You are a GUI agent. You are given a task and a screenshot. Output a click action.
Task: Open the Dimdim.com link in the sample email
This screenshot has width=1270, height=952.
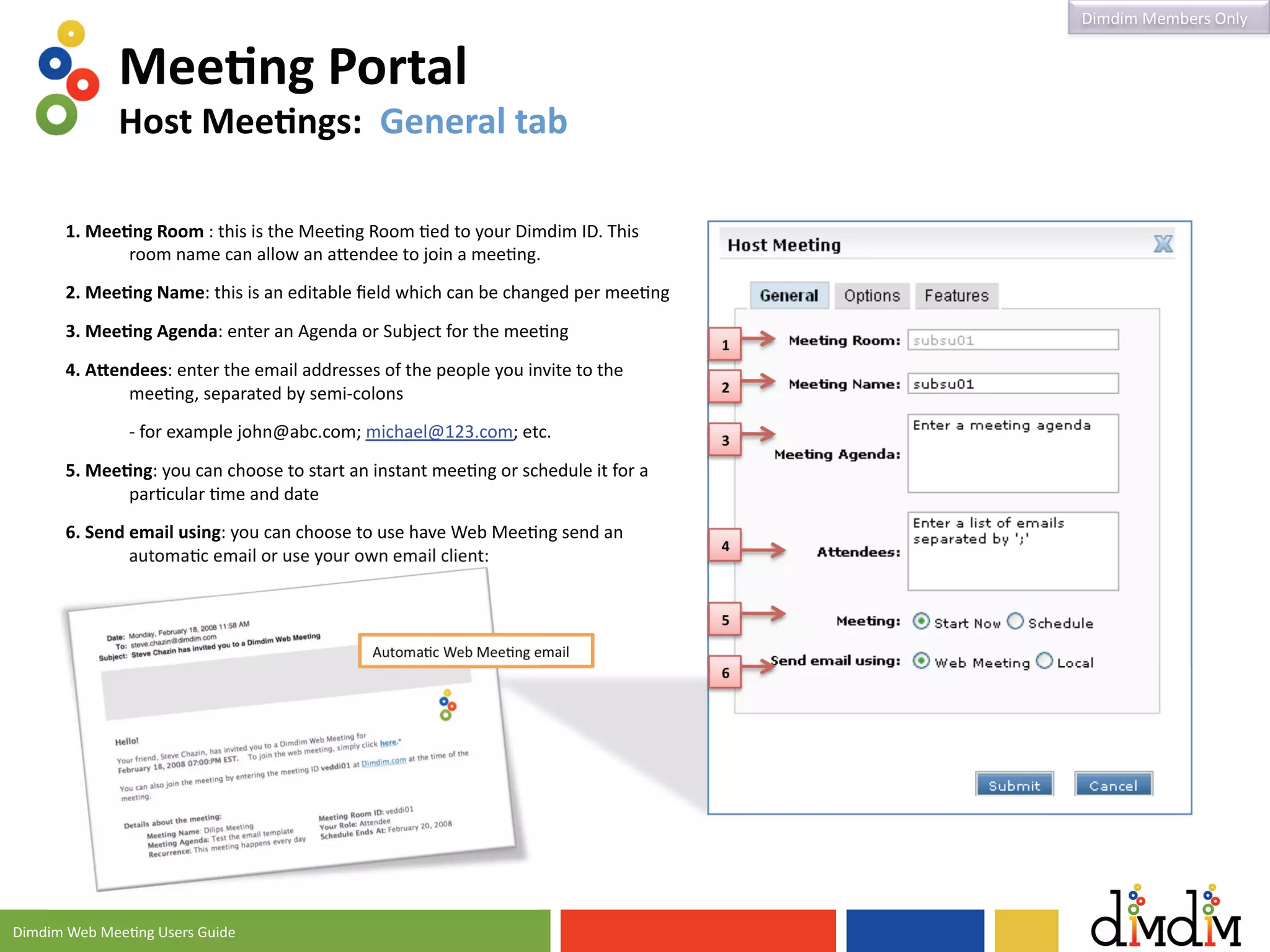point(384,762)
